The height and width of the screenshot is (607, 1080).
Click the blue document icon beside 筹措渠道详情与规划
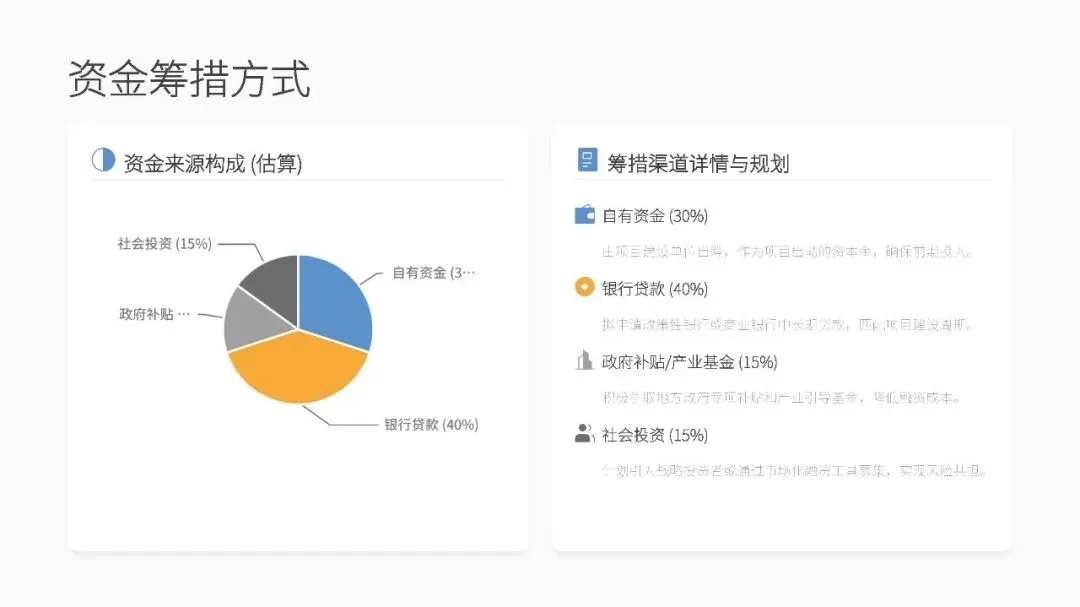[587, 160]
